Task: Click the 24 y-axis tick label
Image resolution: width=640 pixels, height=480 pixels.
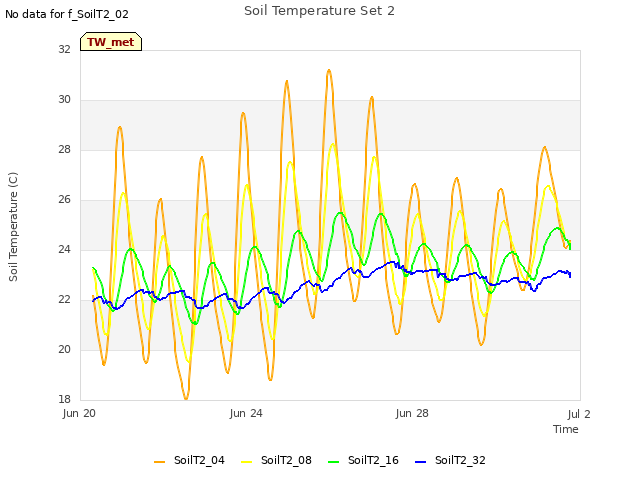Action: coord(64,249)
